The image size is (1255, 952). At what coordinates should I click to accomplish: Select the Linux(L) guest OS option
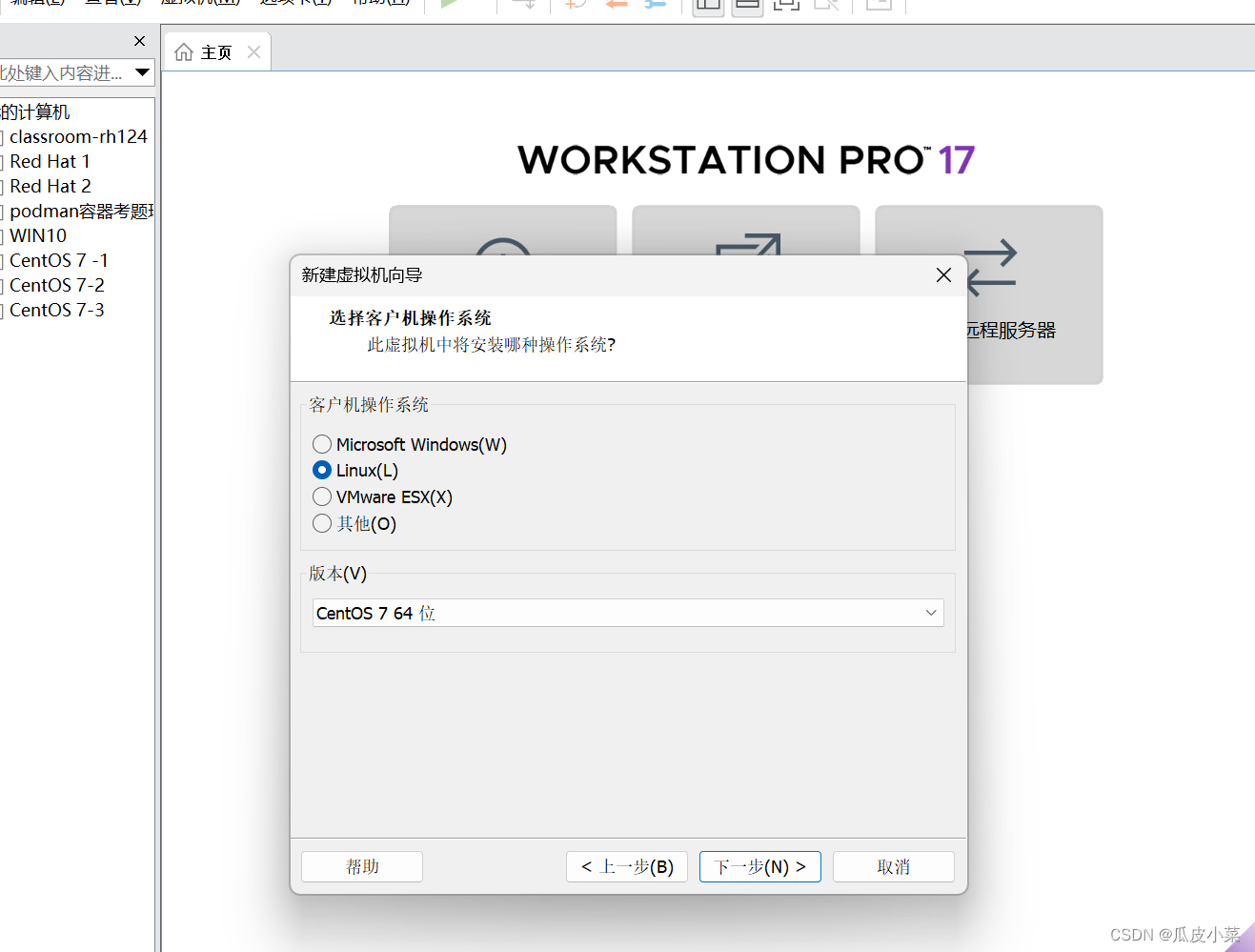coord(322,470)
